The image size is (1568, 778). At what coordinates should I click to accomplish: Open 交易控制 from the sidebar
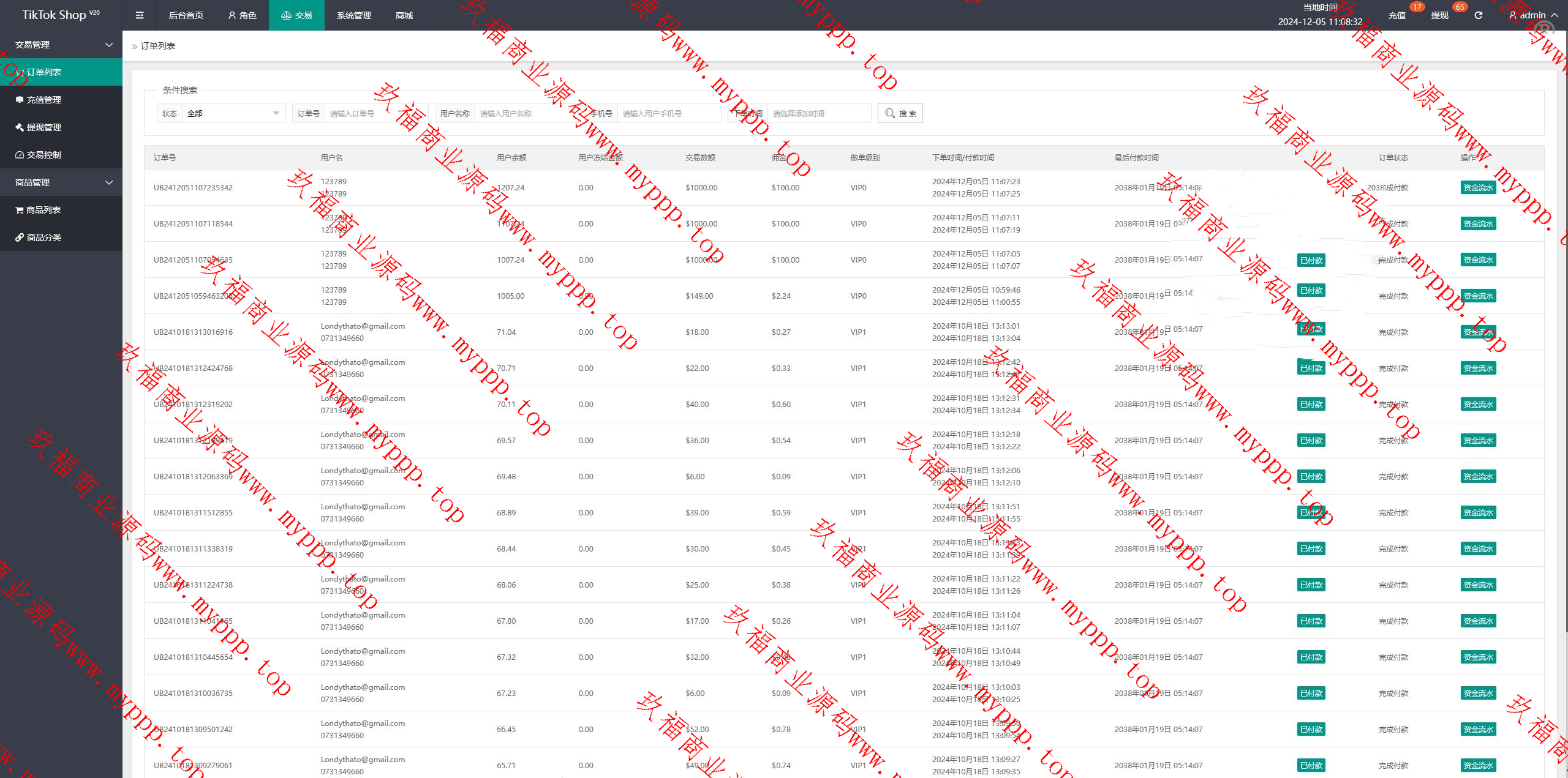43,155
